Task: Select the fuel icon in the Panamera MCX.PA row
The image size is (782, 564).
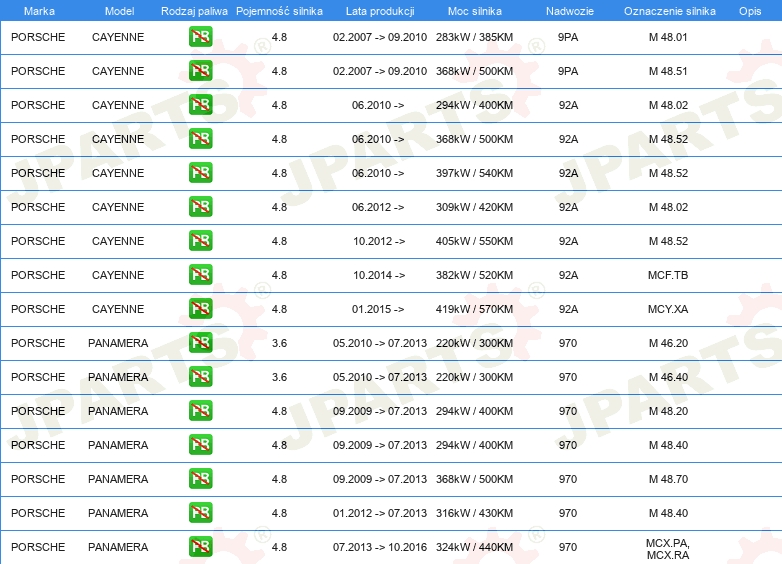Action: [x=200, y=547]
